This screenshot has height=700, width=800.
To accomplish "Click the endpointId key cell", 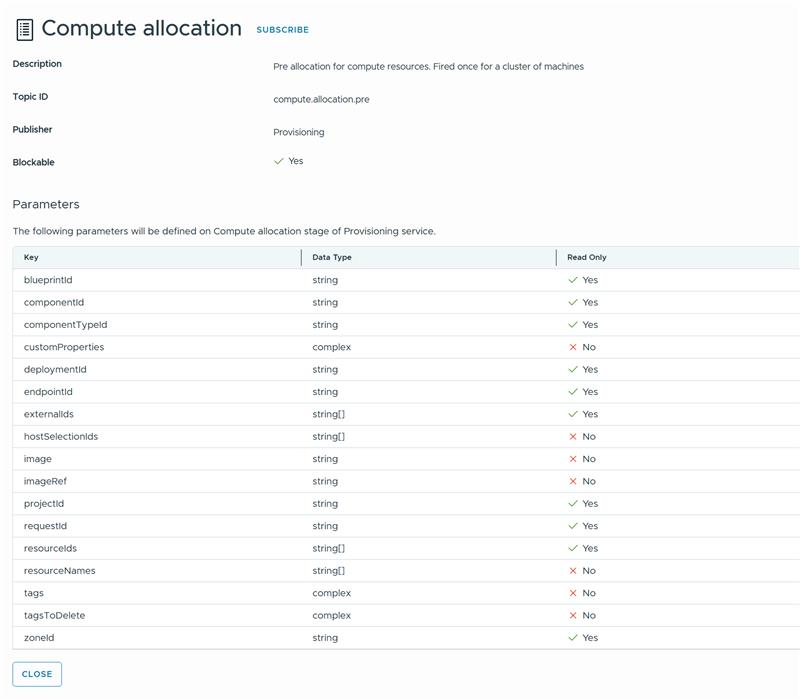I will [48, 392].
